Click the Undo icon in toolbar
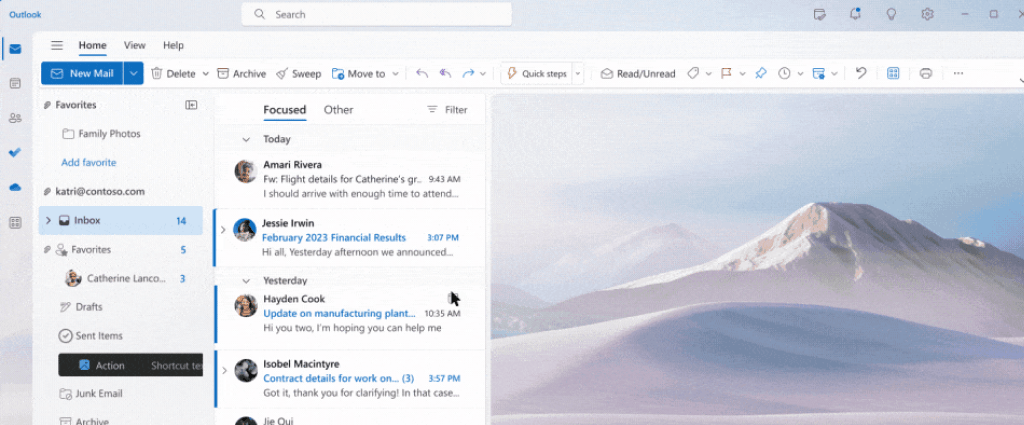1024x425 pixels. [861, 73]
